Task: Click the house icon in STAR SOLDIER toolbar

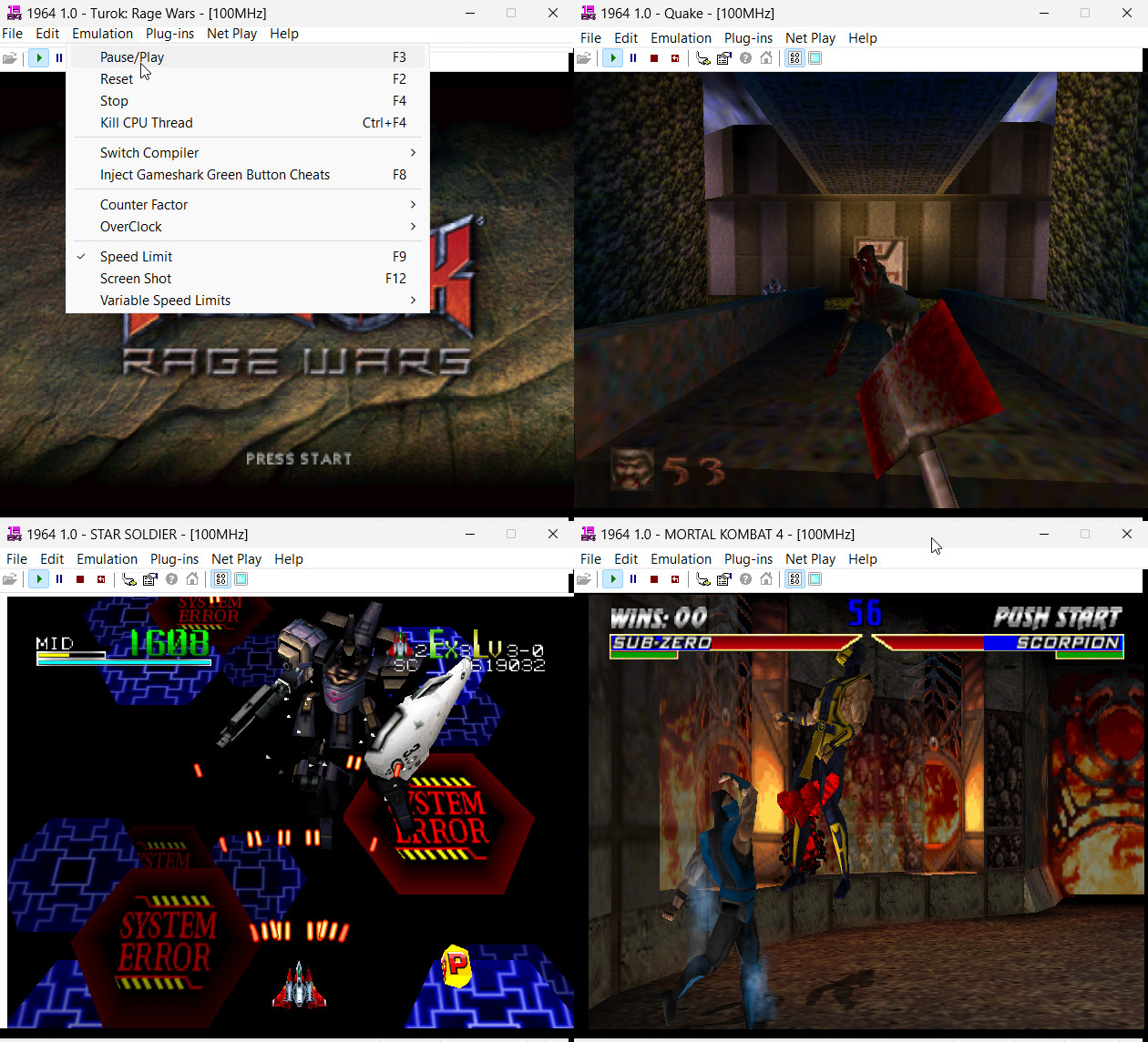Action: [192, 579]
